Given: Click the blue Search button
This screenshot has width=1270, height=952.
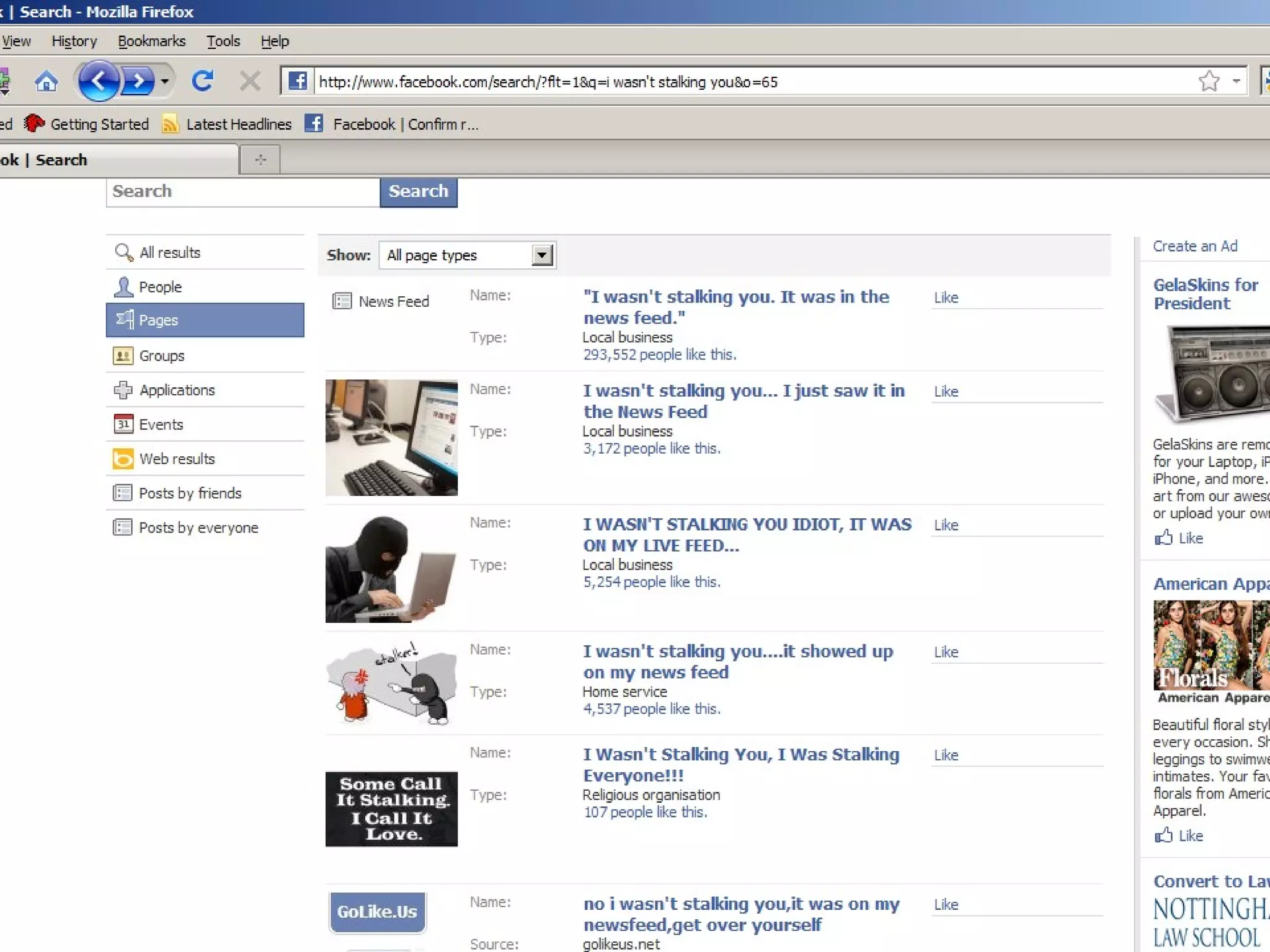Looking at the screenshot, I should tap(418, 191).
